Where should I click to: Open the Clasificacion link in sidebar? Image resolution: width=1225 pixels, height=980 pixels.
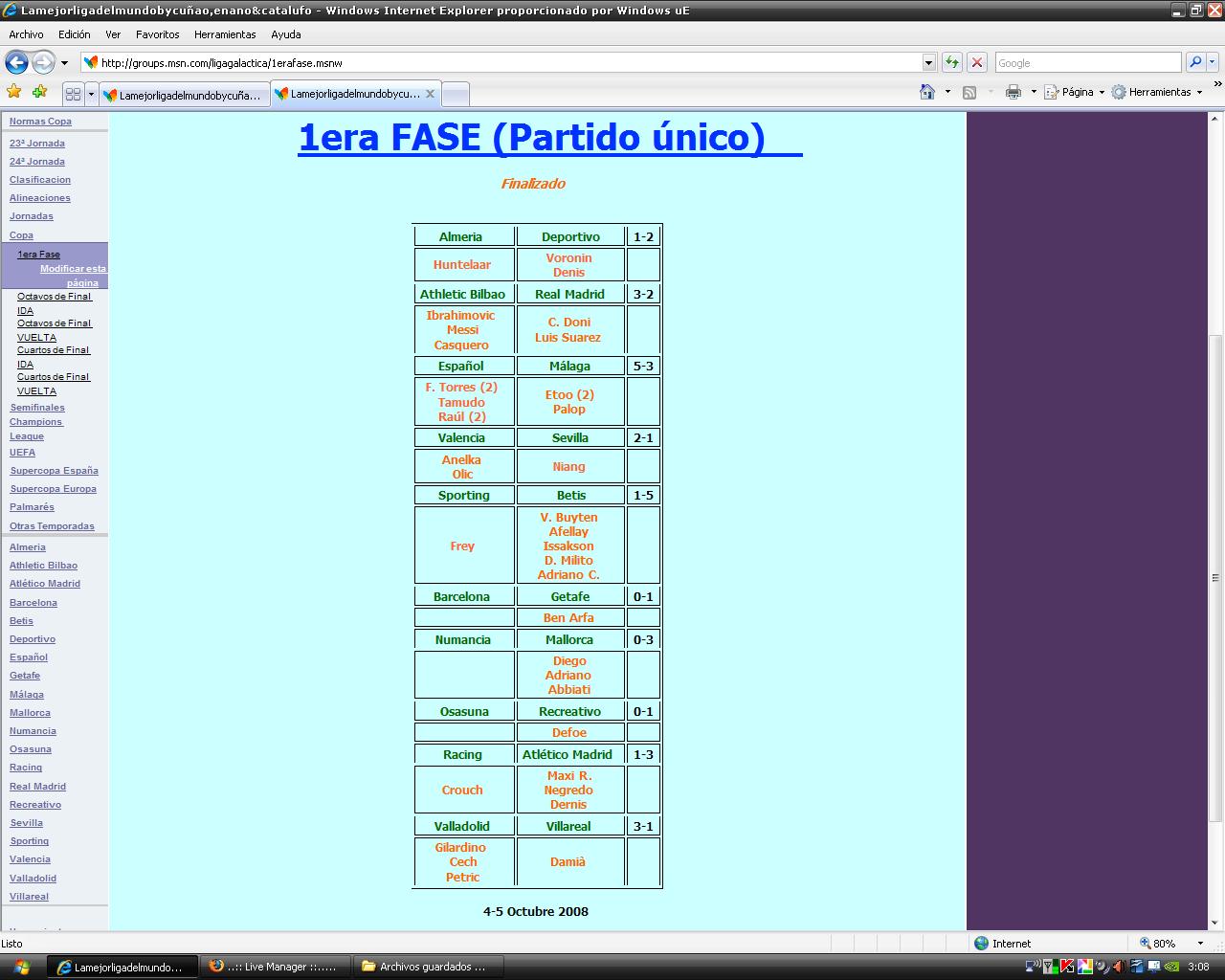40,180
